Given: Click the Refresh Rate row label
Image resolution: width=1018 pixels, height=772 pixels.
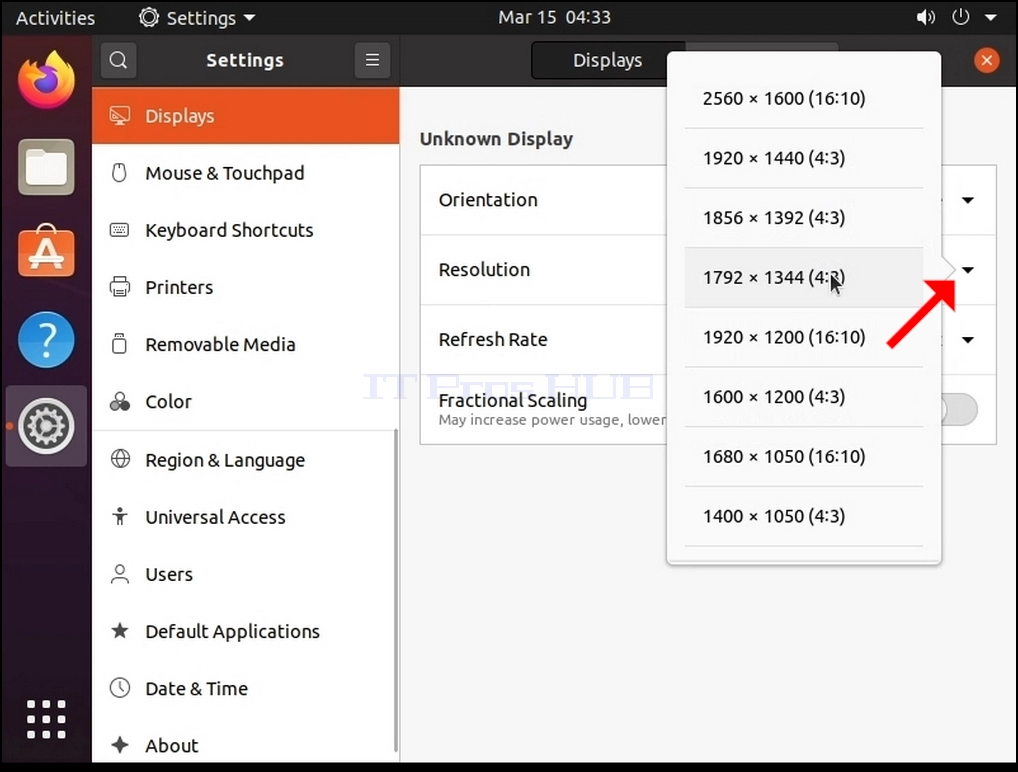Looking at the screenshot, I should pyautogui.click(x=493, y=340).
